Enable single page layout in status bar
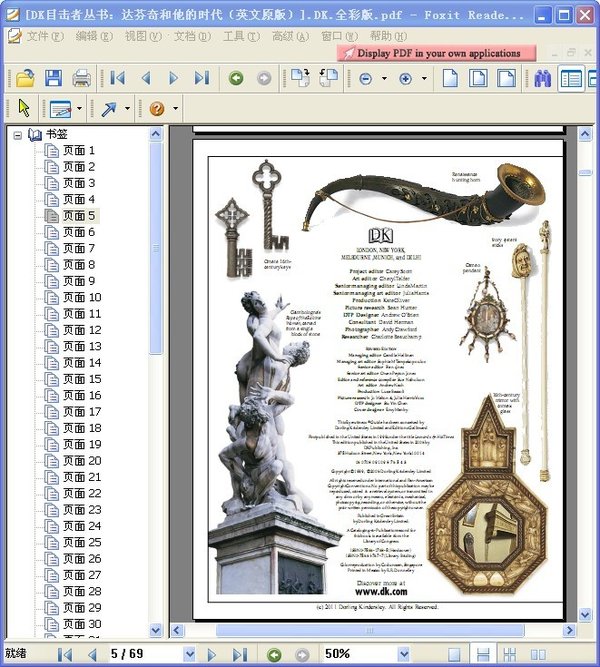 click(x=454, y=654)
